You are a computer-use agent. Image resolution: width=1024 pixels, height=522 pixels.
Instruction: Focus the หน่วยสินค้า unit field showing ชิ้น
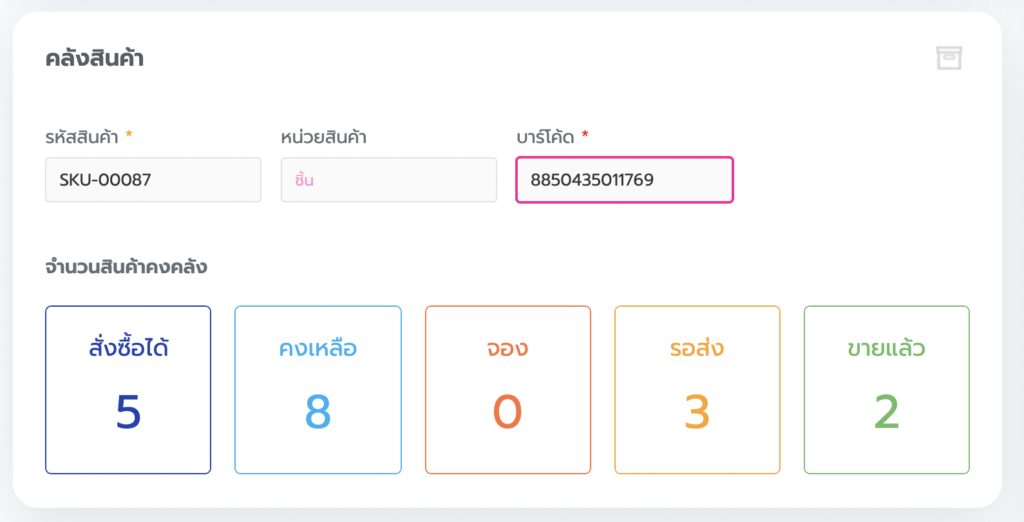(x=388, y=180)
